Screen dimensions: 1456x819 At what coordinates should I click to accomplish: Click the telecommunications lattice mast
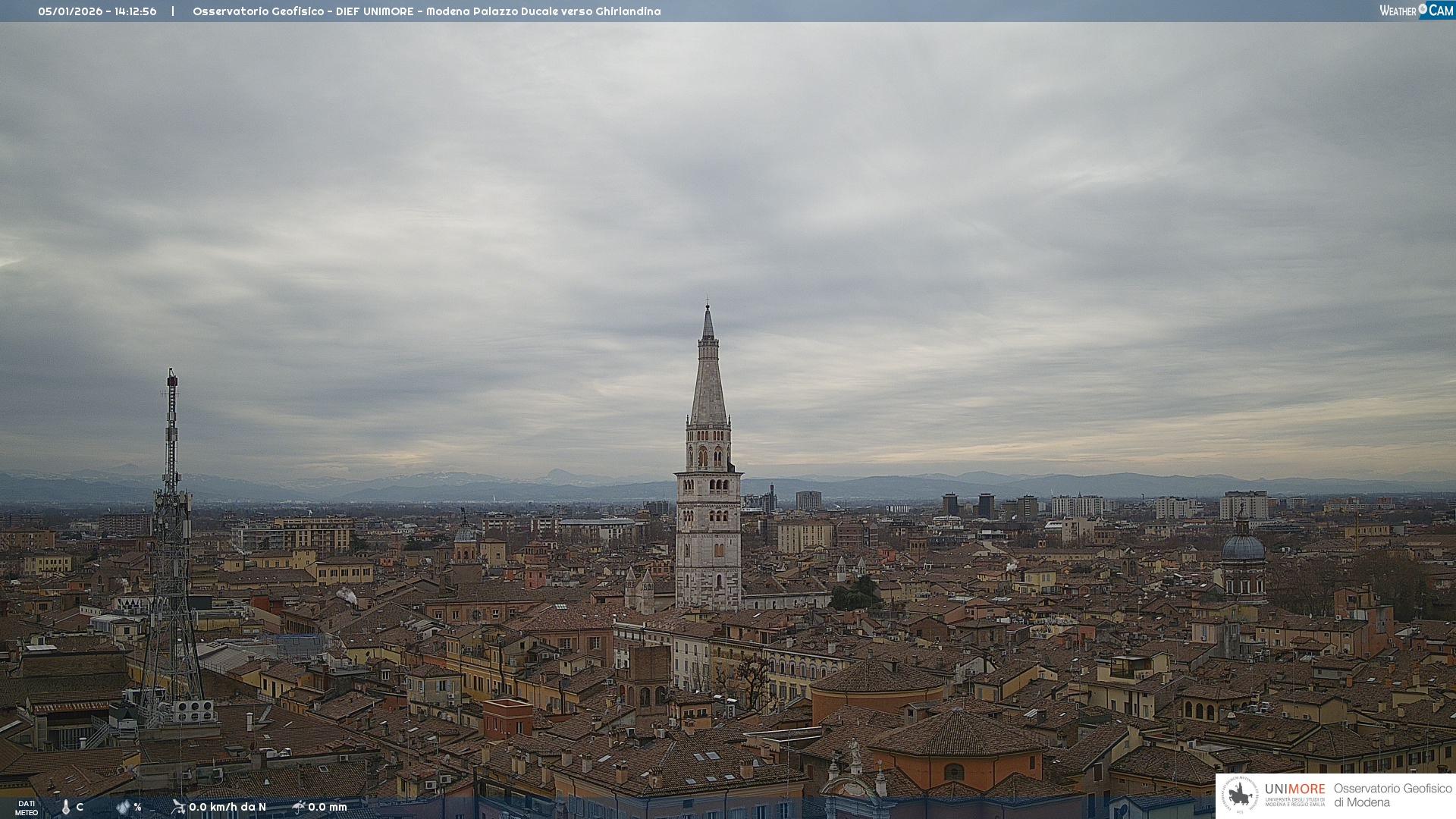click(x=171, y=531)
